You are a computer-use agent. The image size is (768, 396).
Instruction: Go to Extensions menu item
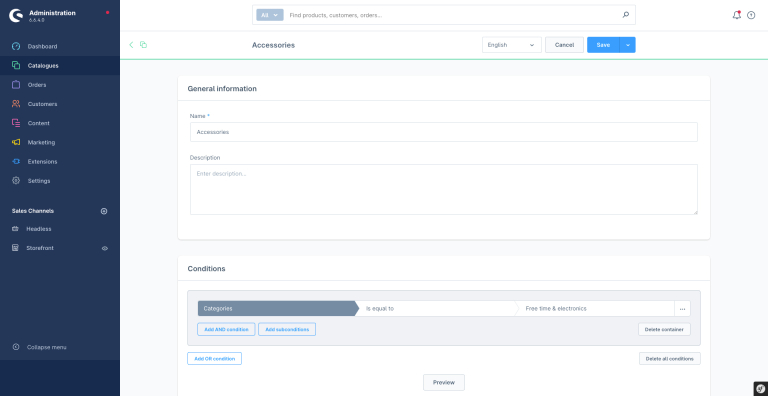[42, 161]
